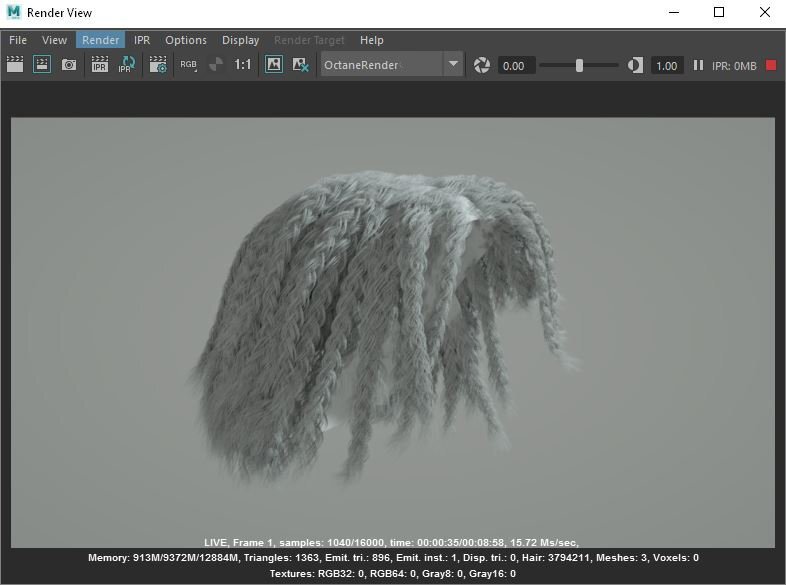The width and height of the screenshot is (786, 585).
Task: Click the exposure slider handle
Action: (579, 65)
